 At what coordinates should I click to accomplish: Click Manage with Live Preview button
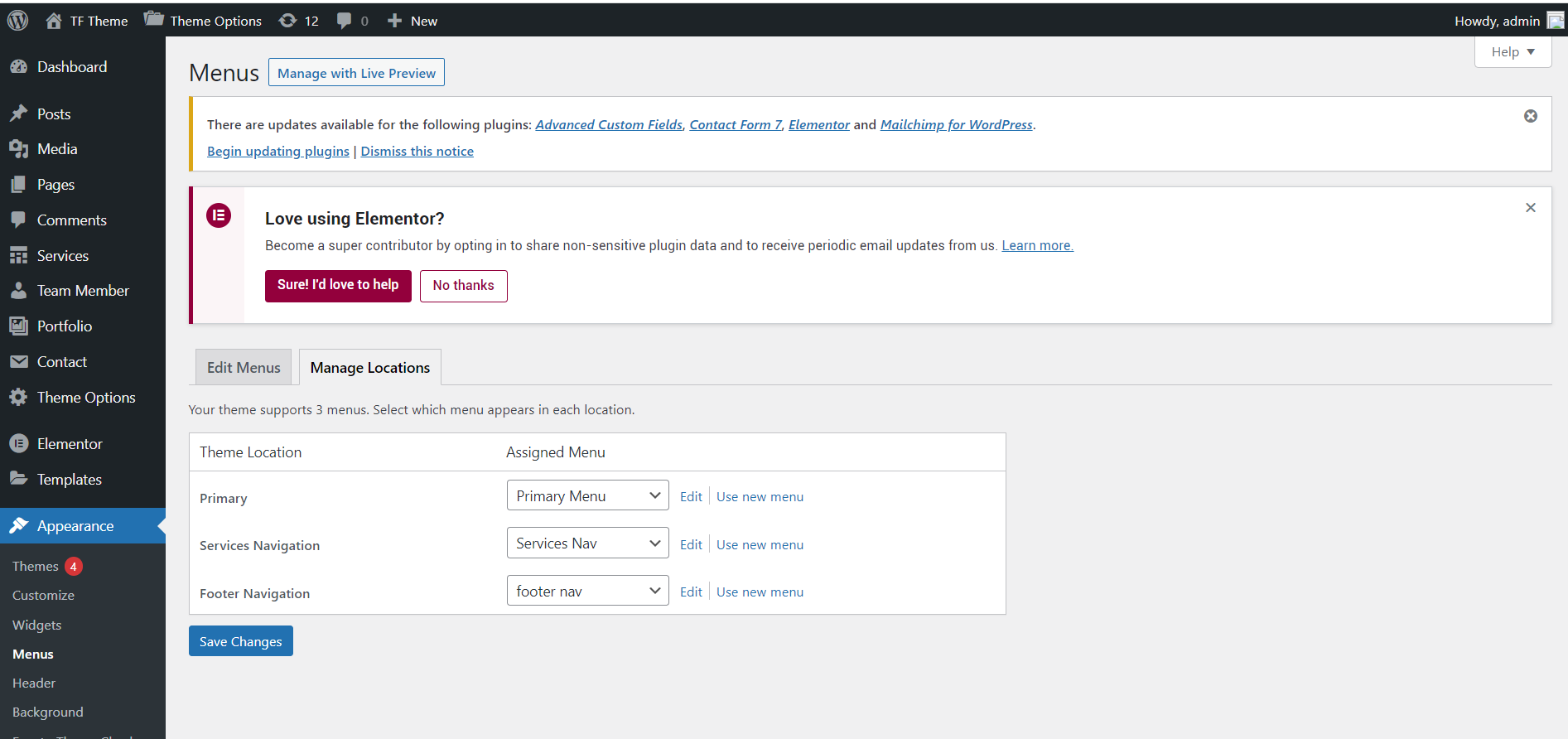click(356, 73)
